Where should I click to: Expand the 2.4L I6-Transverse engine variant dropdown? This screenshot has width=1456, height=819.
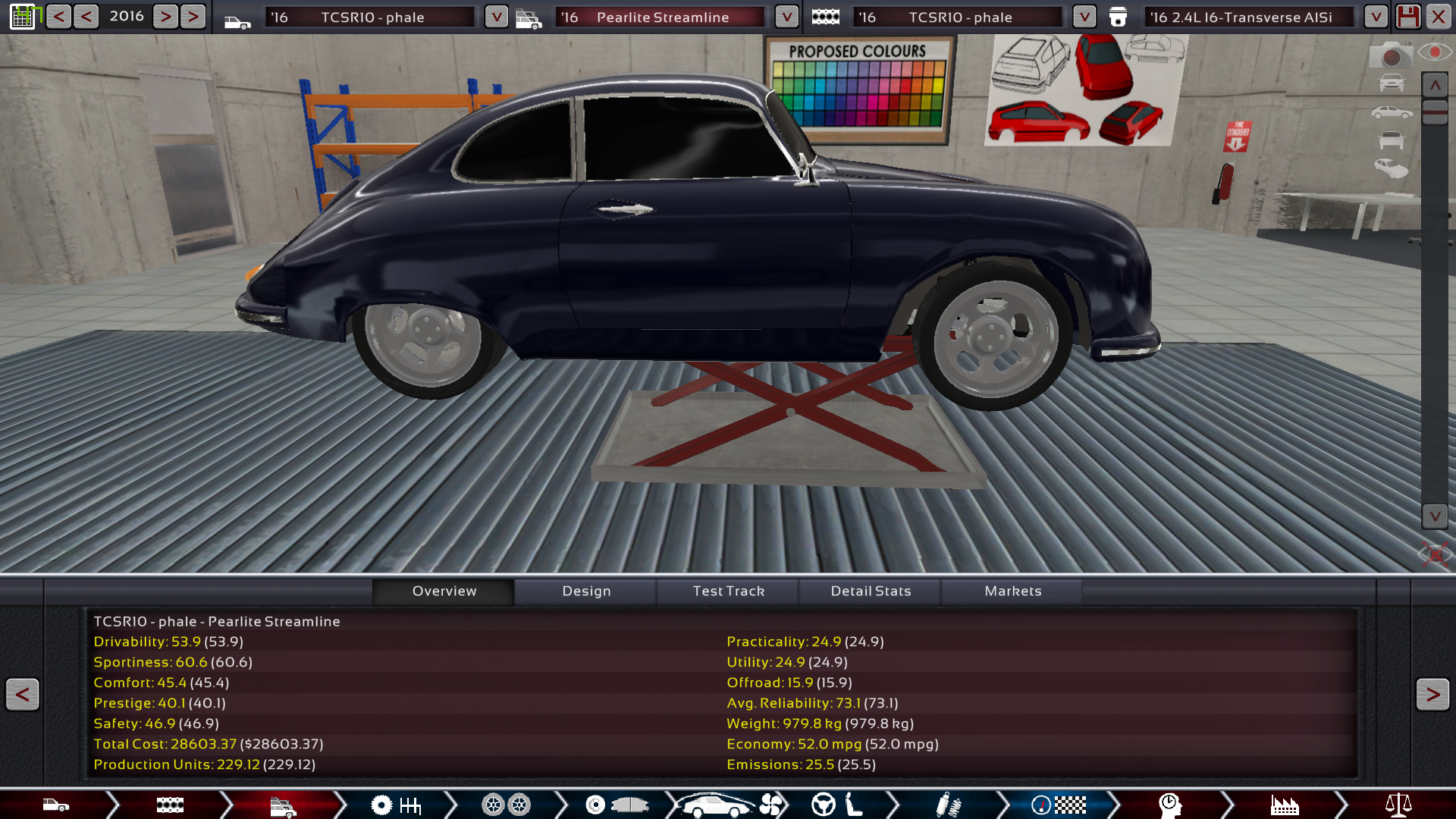1375,17
